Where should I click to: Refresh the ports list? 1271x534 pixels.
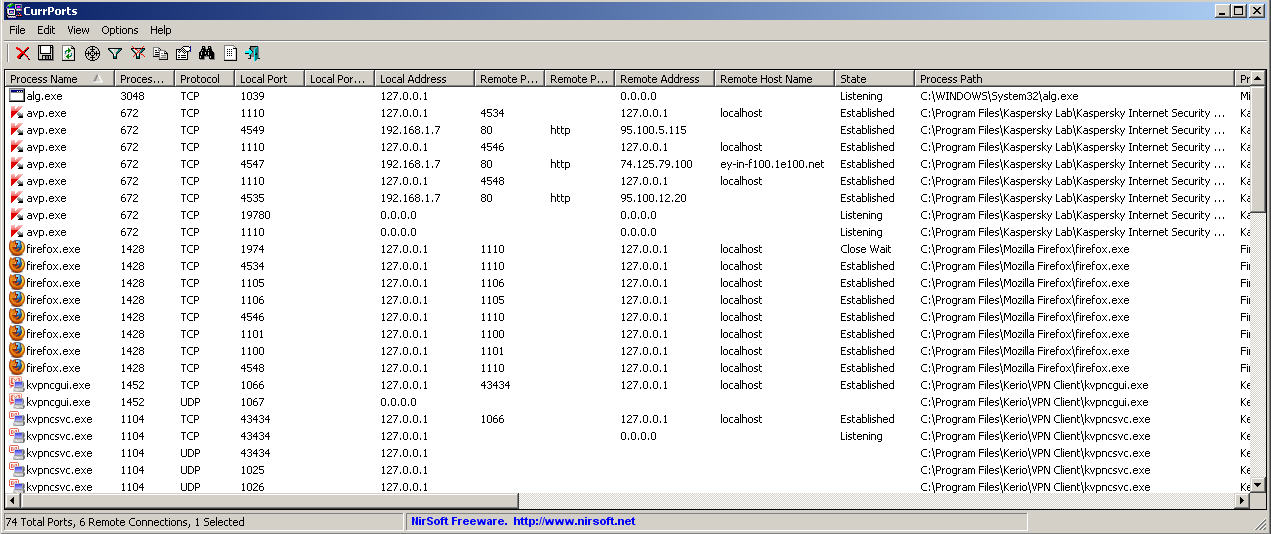(68, 53)
